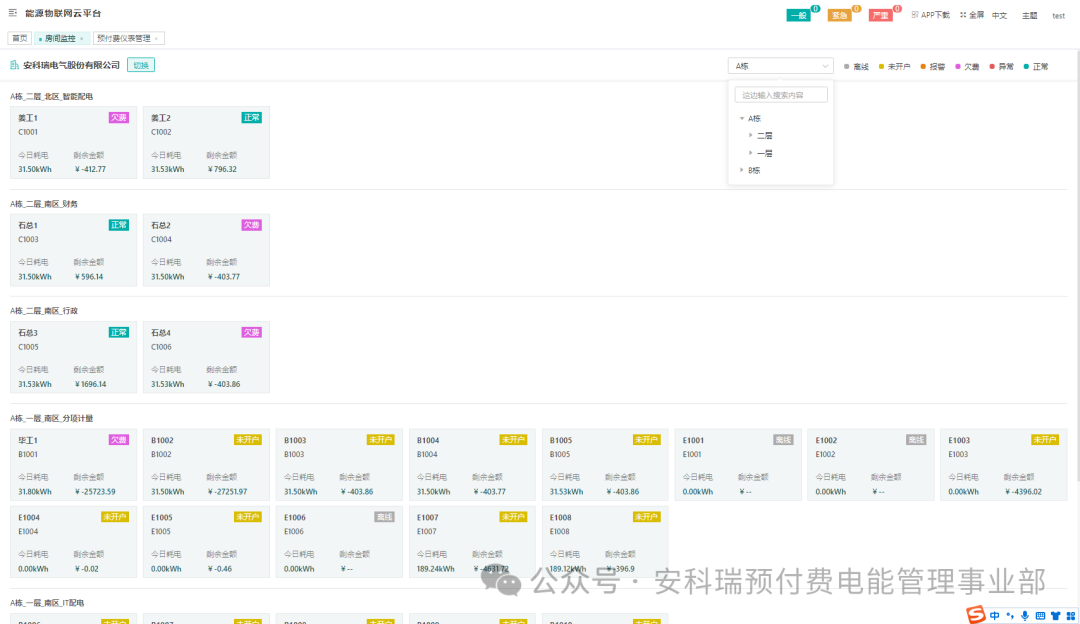Open the E1006 offline room card
Viewport: 1080px width, 624px height.
339,542
